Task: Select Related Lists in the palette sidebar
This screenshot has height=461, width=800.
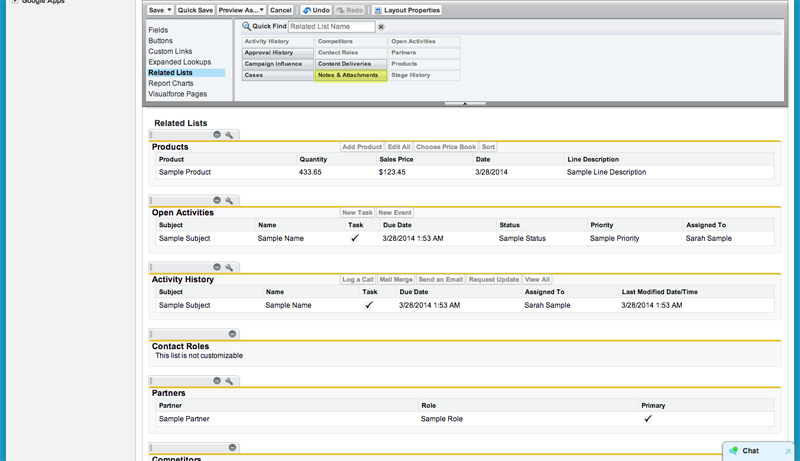Action: click(x=170, y=73)
